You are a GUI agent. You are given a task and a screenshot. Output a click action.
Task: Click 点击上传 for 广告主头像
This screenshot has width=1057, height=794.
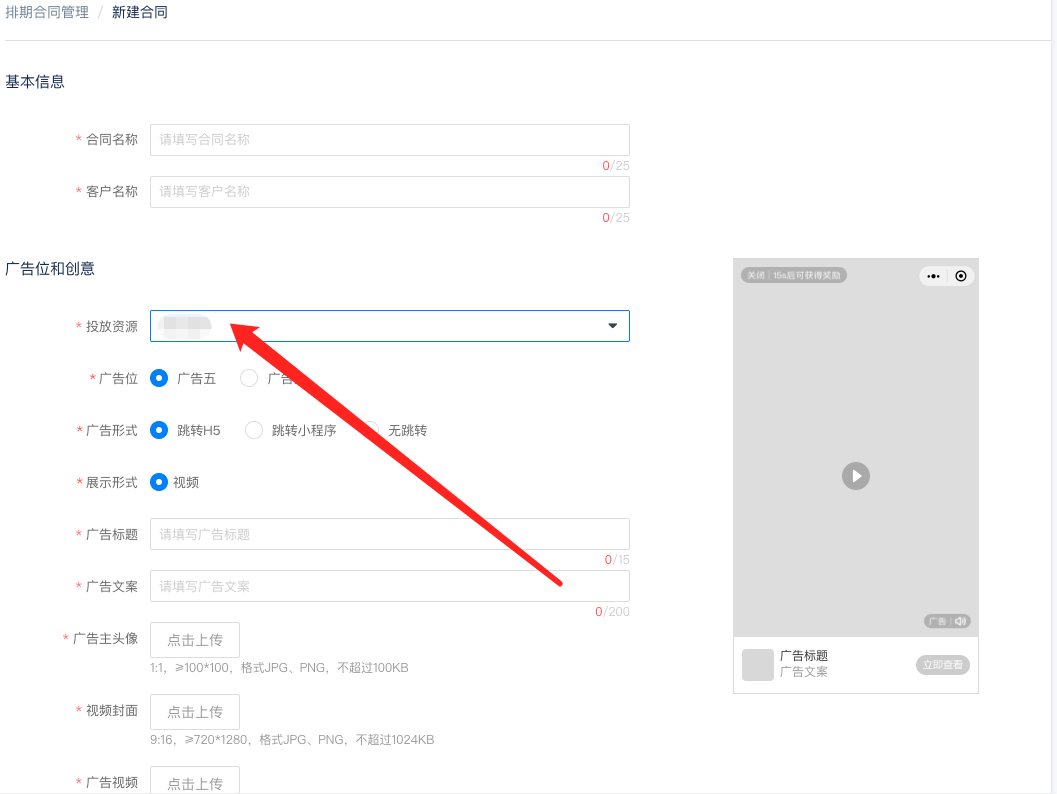pos(195,640)
